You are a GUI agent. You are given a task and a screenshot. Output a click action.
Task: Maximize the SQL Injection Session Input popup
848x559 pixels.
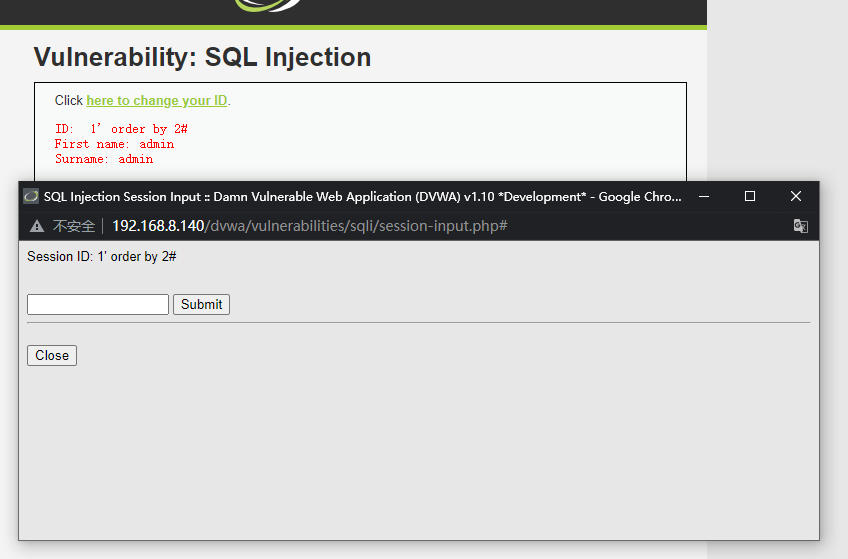coord(750,197)
